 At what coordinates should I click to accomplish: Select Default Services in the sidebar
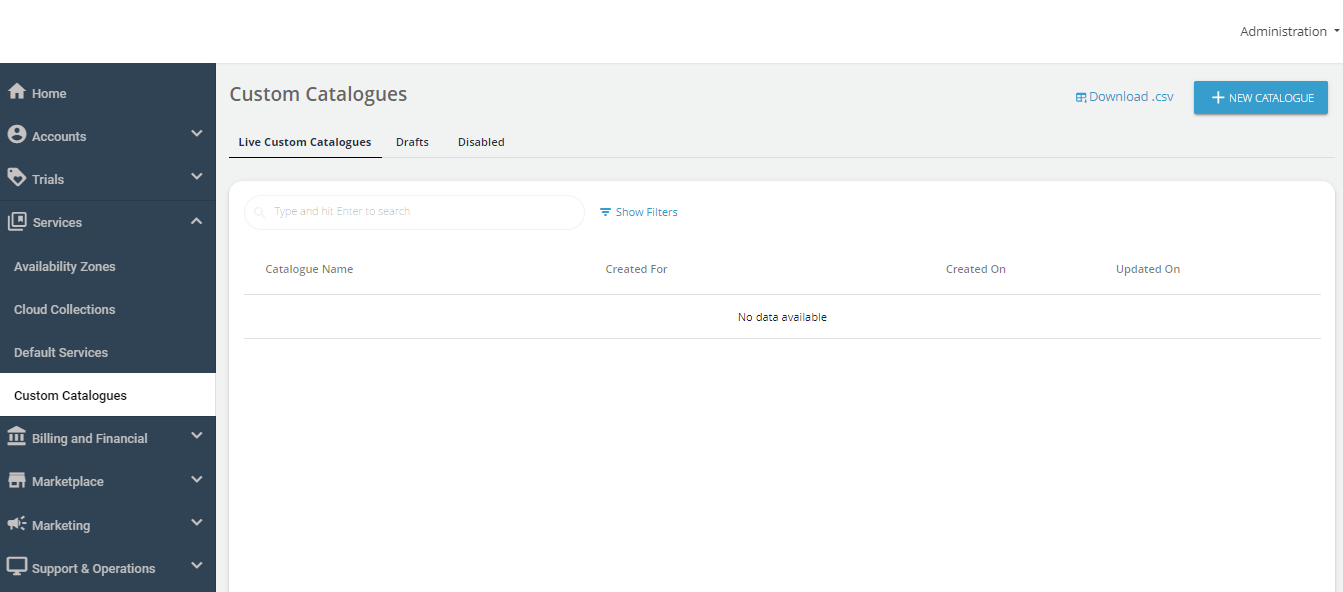tap(61, 352)
